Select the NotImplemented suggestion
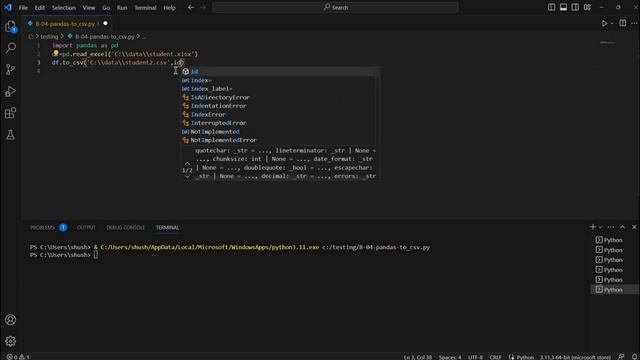Image resolution: width=640 pixels, height=360 pixels. coord(280,131)
